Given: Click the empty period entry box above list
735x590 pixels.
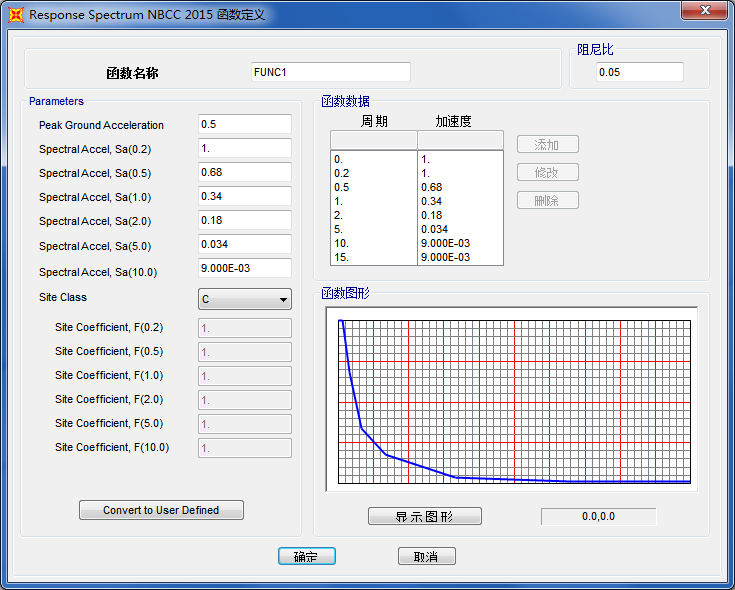Looking at the screenshot, I should coord(373,140).
